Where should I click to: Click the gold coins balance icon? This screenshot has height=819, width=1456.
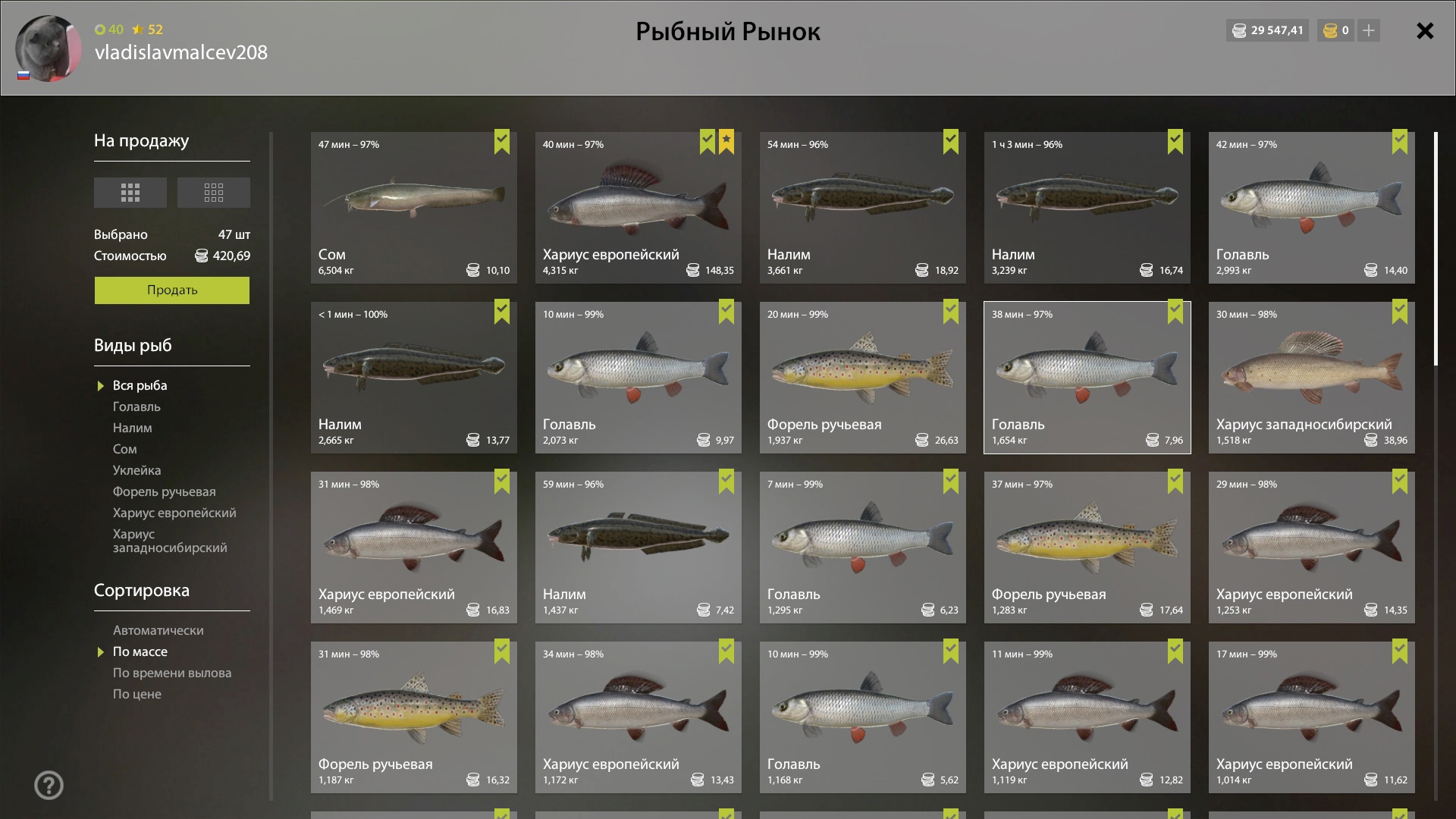[1330, 31]
